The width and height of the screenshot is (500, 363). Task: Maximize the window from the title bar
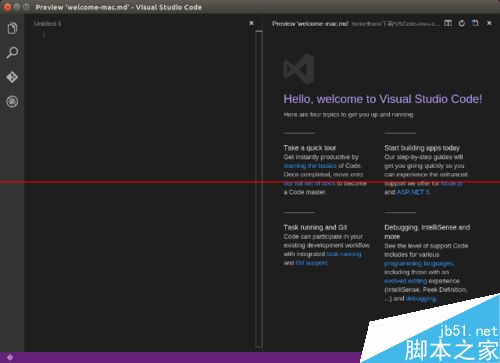tap(26, 7)
